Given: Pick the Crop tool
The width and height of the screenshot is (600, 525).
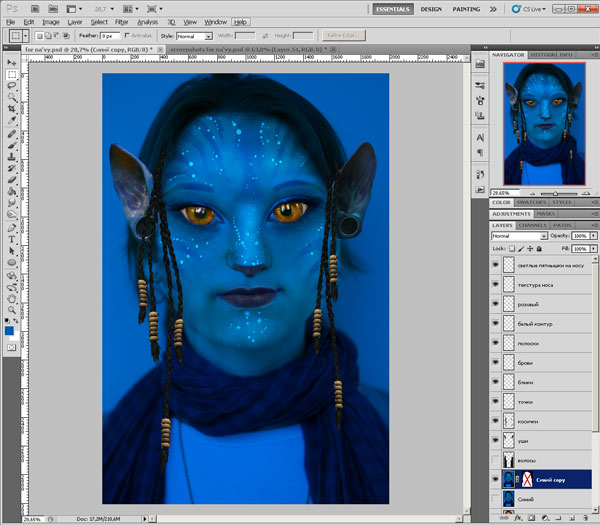Looking at the screenshot, I should click(x=11, y=110).
